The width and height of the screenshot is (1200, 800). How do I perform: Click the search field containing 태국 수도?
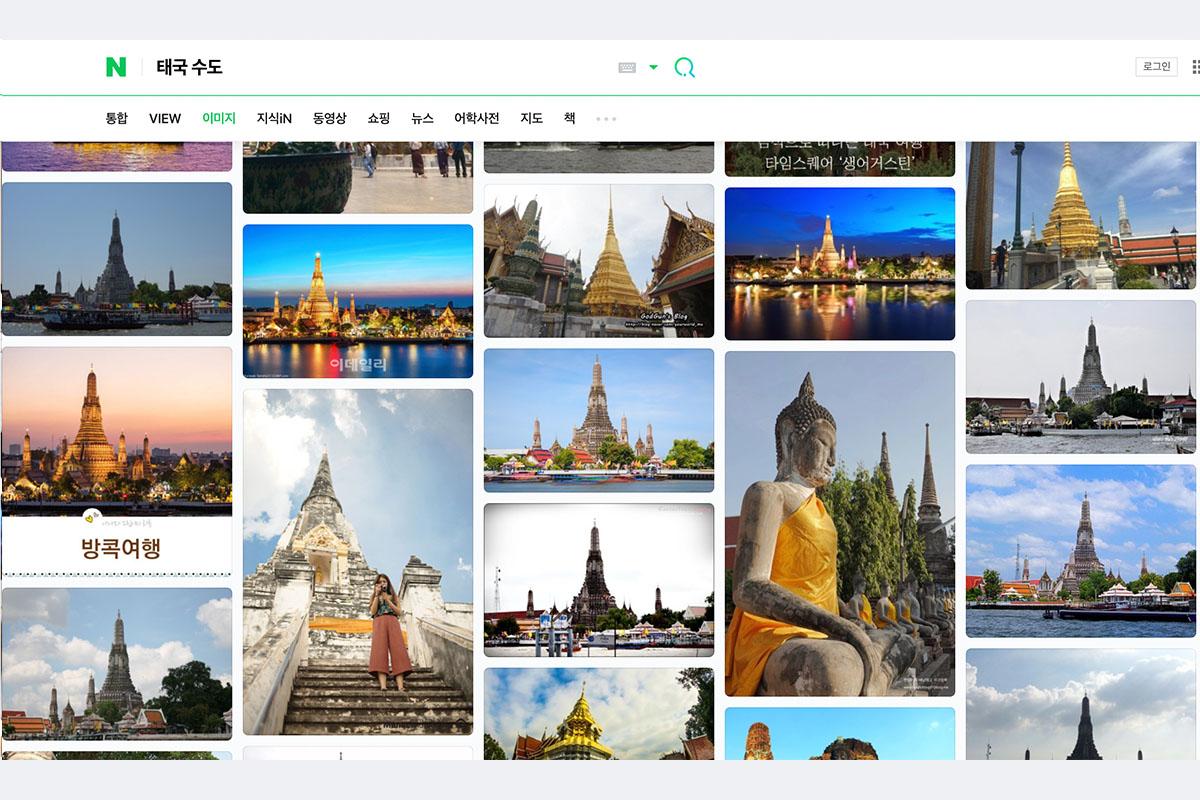tap(380, 67)
